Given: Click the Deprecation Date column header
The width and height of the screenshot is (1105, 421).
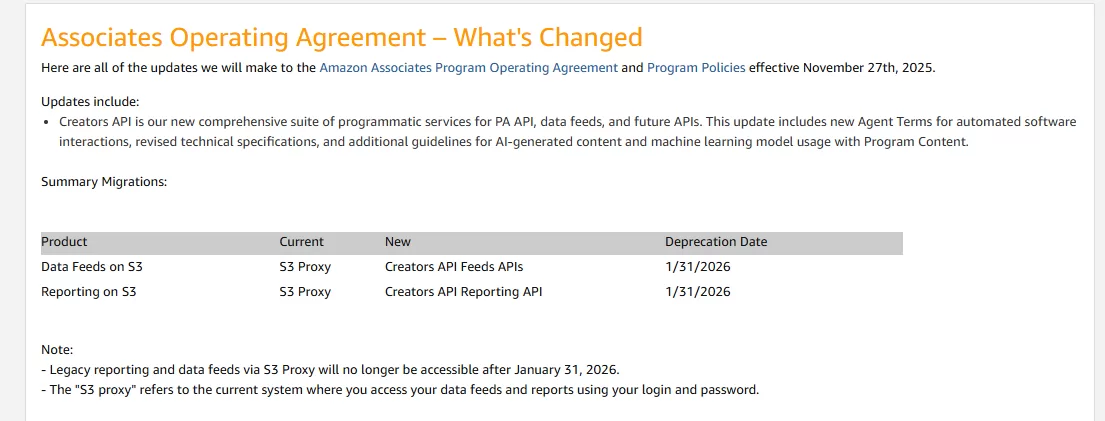Looking at the screenshot, I should coord(716,242).
